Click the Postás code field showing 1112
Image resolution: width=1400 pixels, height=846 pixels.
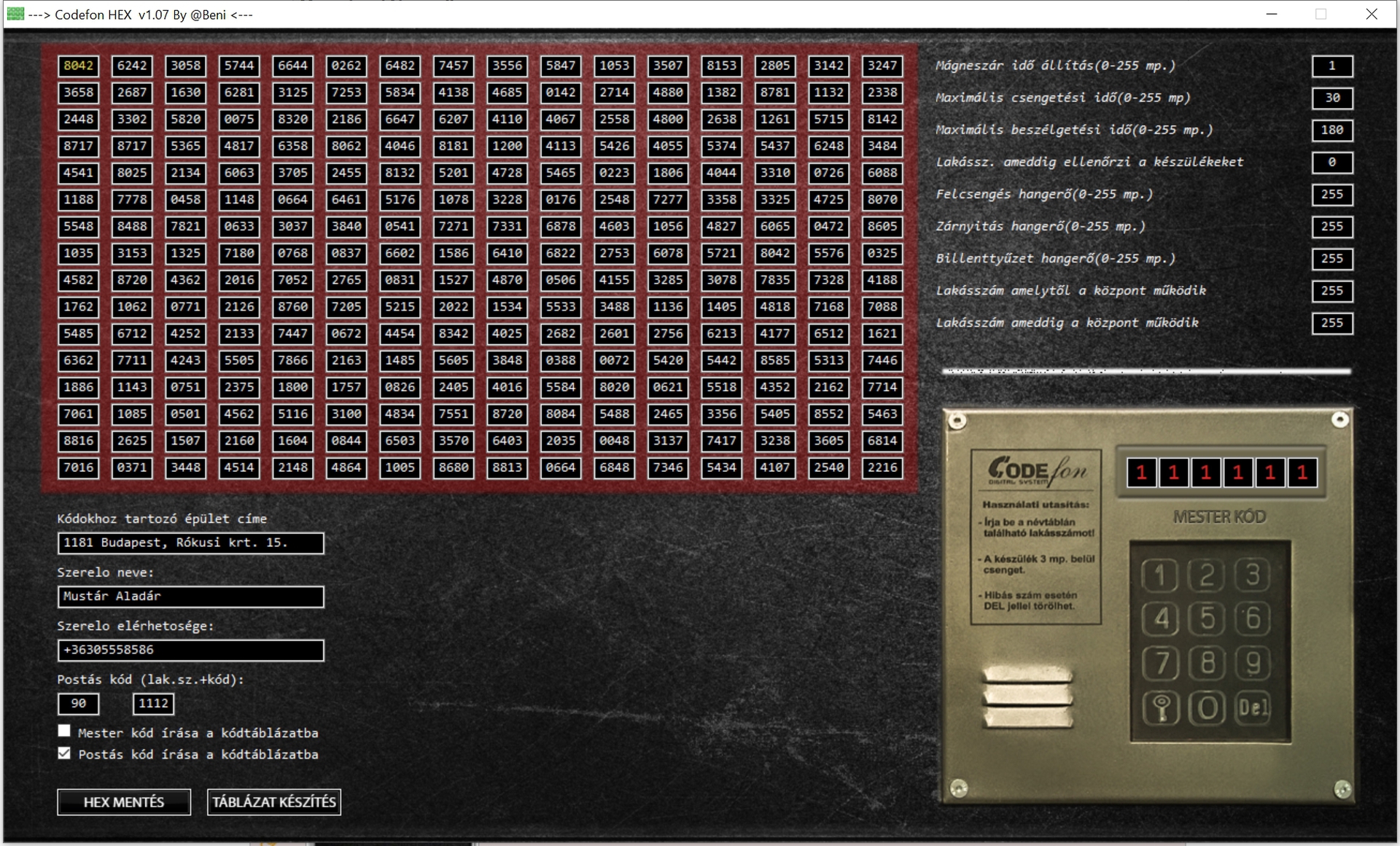[x=153, y=703]
